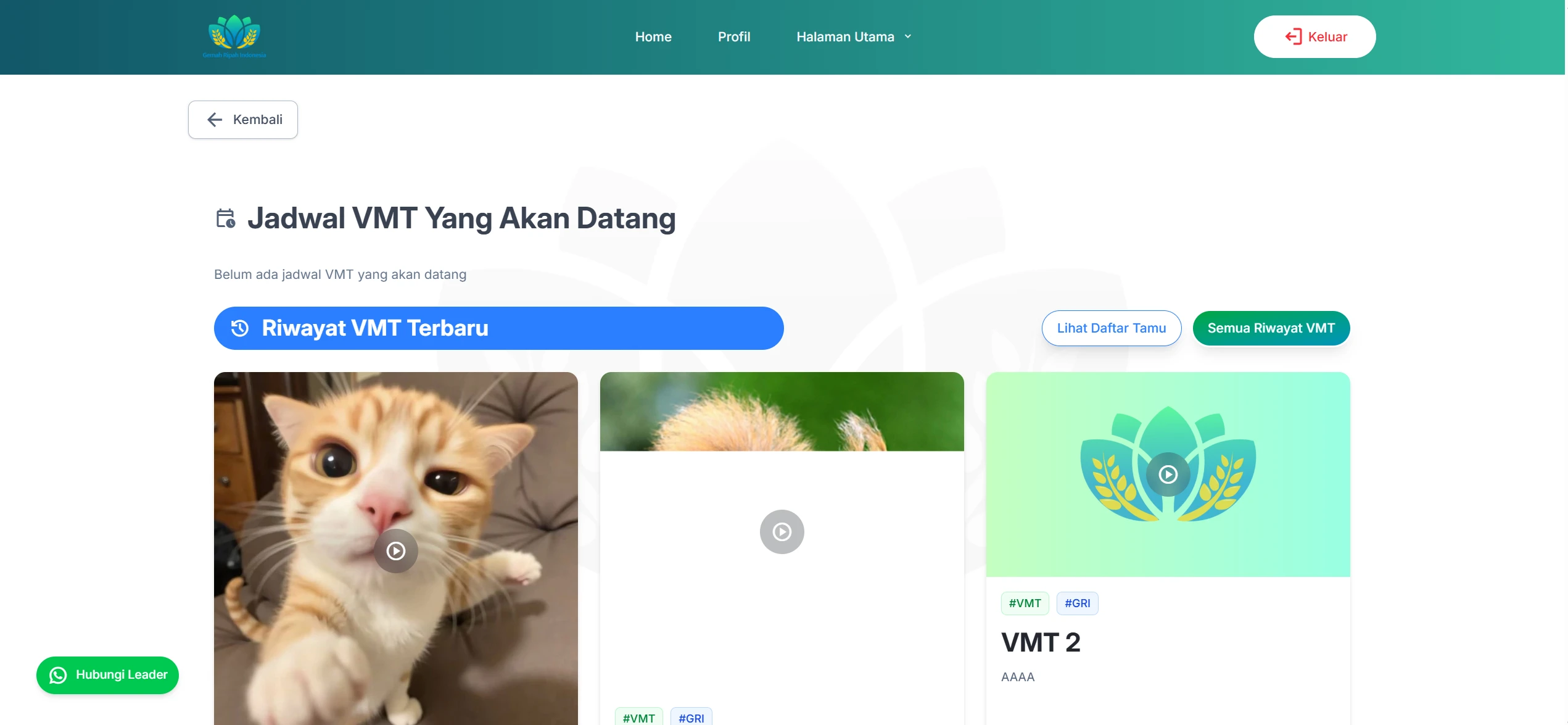Screen dimensions: 1568x725
Task: Expand the Halaman Utama dropdown chevron
Action: click(908, 36)
